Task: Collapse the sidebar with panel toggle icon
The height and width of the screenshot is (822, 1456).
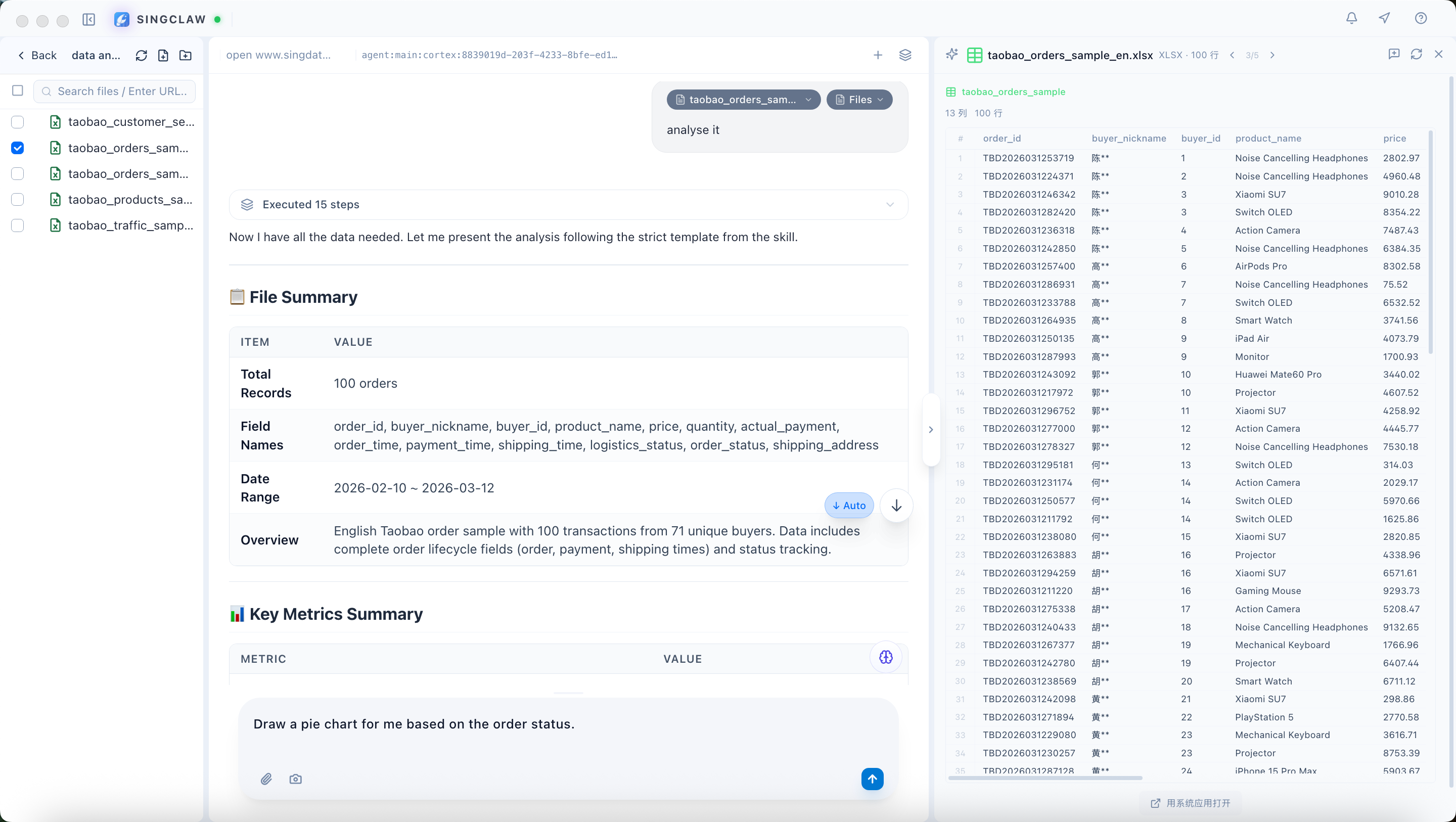Action: tap(89, 20)
